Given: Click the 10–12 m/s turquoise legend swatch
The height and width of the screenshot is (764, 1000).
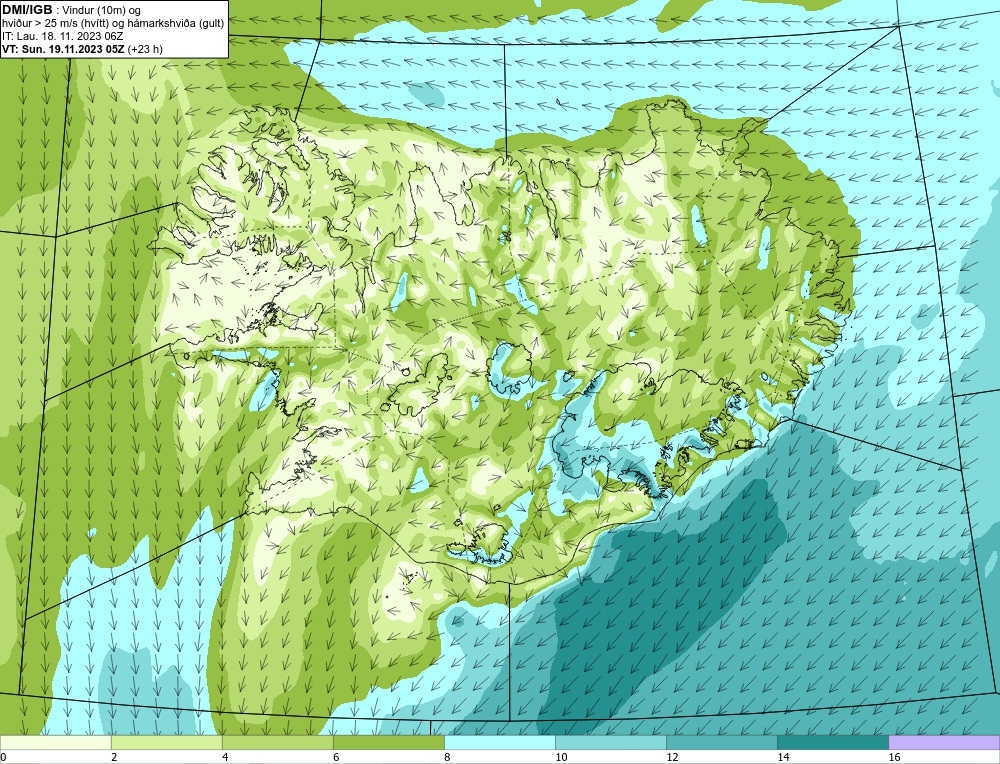Looking at the screenshot, I should [x=610, y=743].
